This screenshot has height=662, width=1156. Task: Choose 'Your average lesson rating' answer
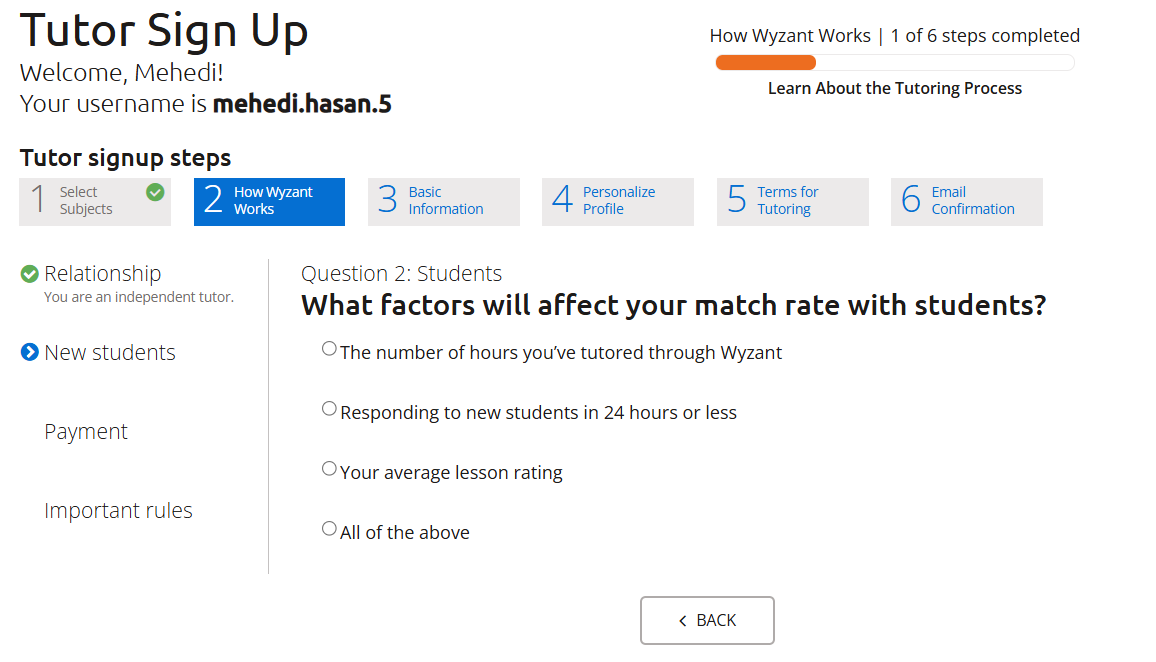click(x=329, y=468)
